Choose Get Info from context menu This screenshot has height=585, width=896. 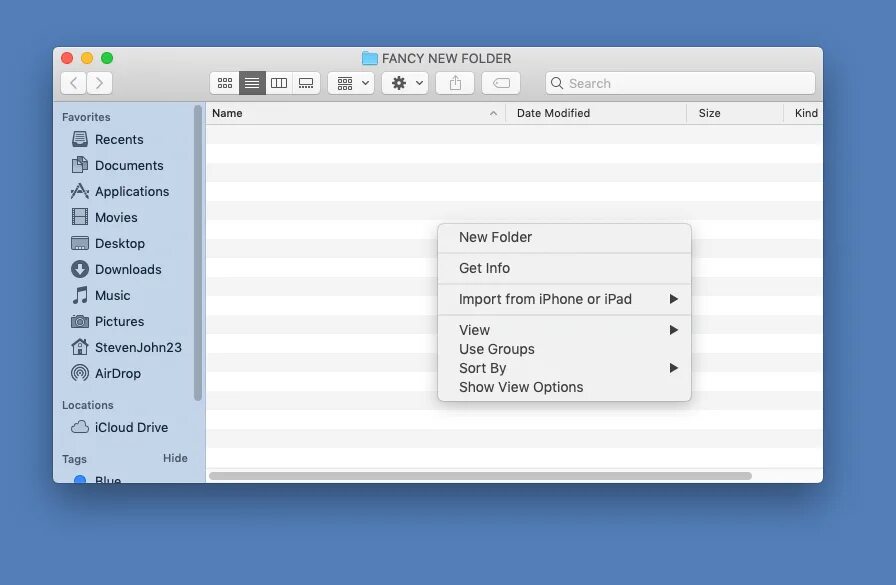(x=564, y=268)
